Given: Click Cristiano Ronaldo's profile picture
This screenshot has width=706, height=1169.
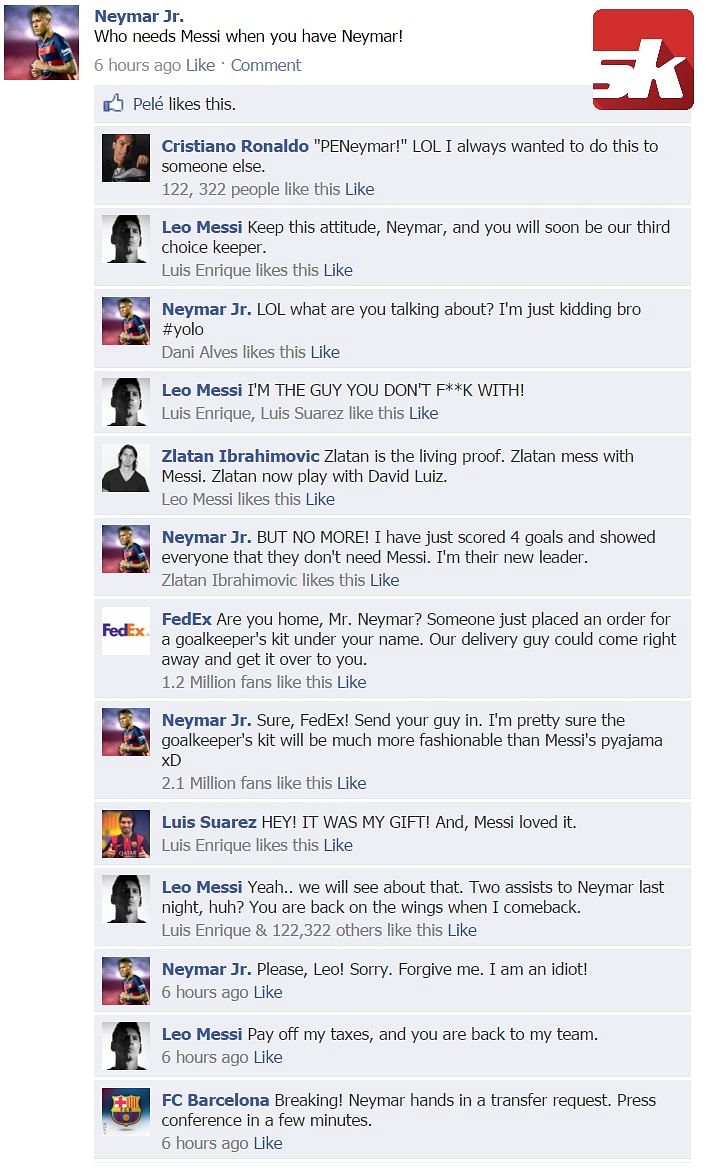Looking at the screenshot, I should click(126, 158).
